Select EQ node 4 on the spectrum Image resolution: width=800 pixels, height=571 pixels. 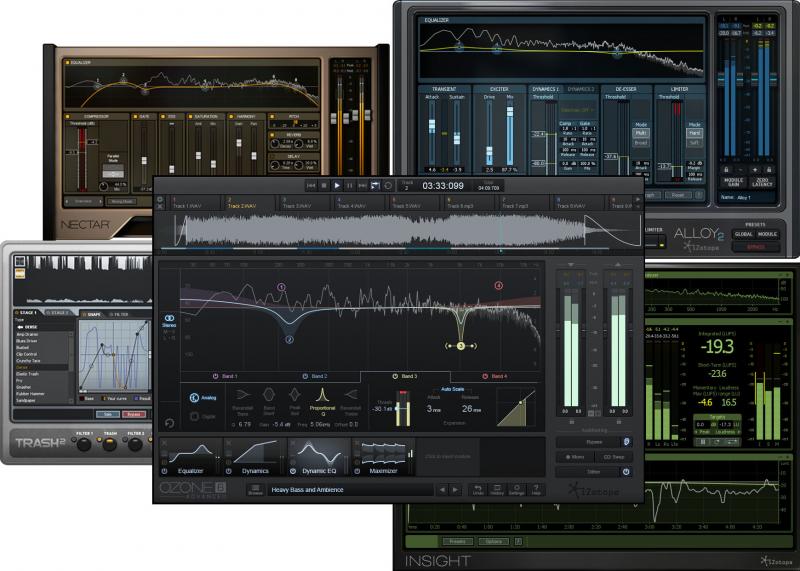point(498,286)
